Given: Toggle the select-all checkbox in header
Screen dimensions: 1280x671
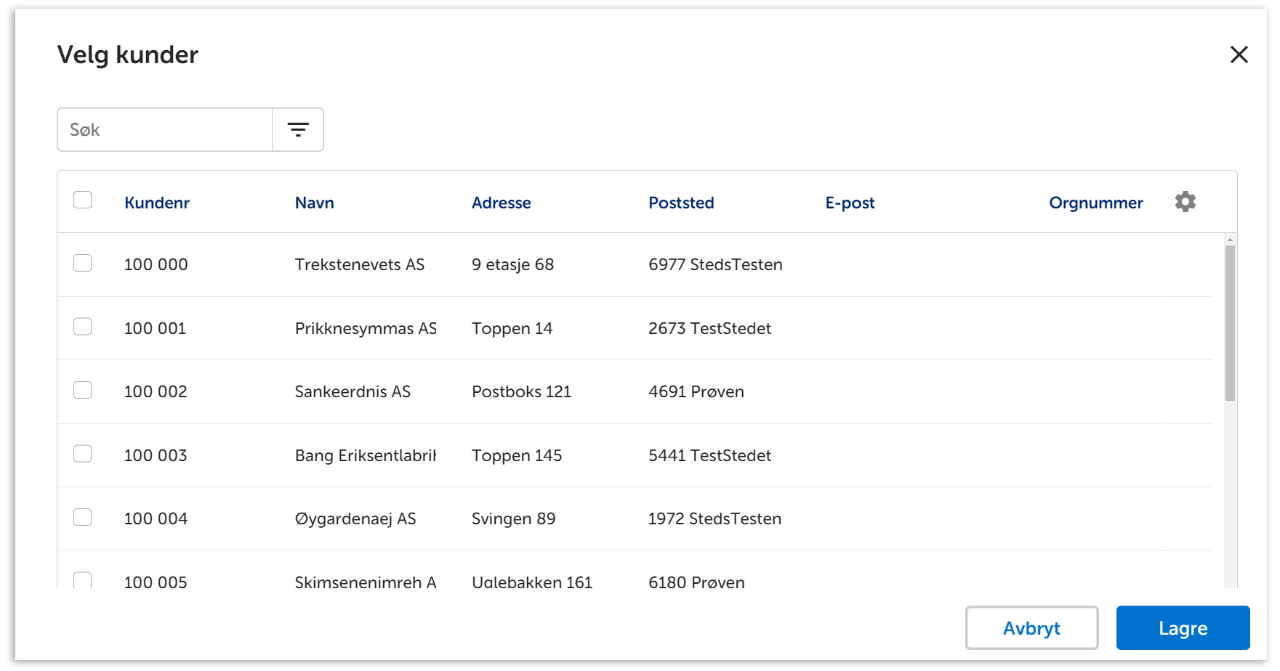Looking at the screenshot, I should coord(83,200).
